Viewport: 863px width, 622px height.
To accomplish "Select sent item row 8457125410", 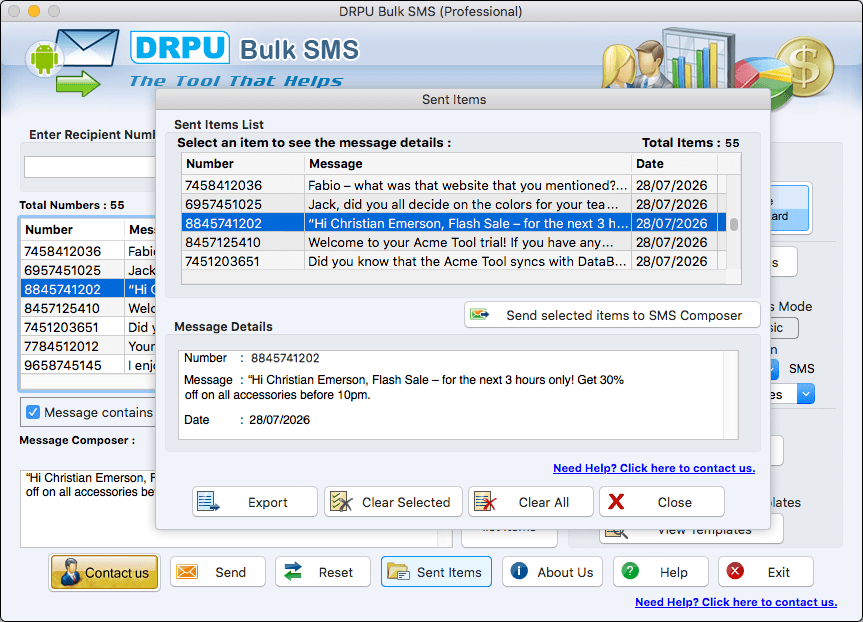I will (454, 242).
